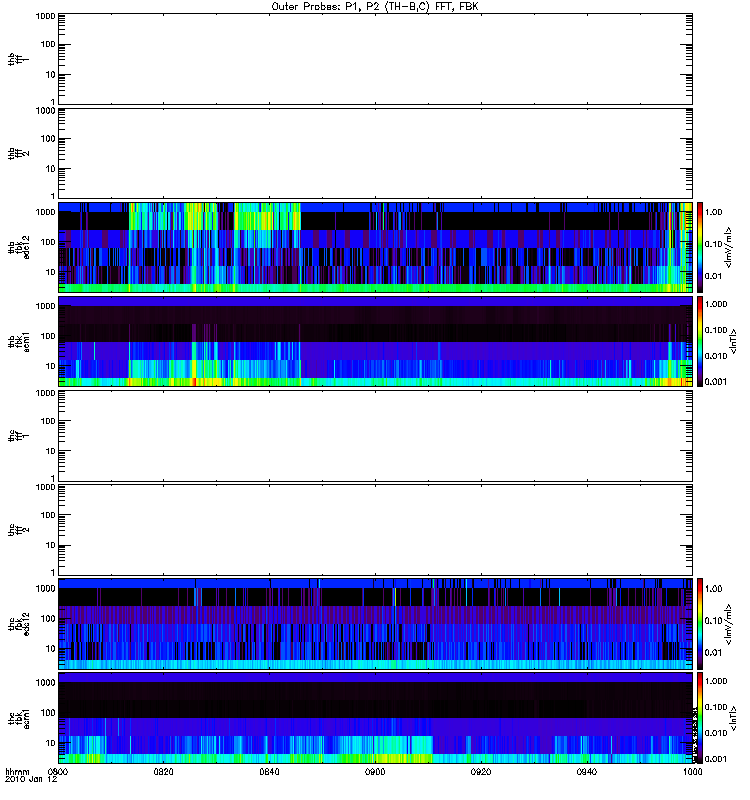Click the "1000" tick of the thb fff 1 panel
Screen dimensions: 750x800
[x=45, y=16]
